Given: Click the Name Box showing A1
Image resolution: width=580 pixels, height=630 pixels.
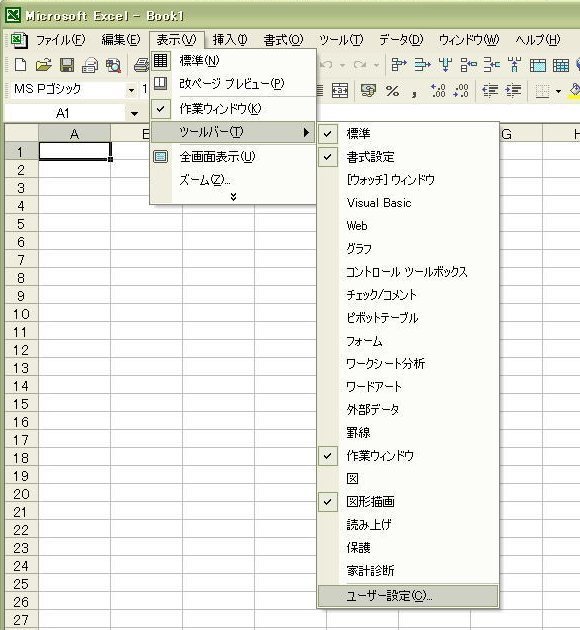Looking at the screenshot, I should [x=64, y=114].
